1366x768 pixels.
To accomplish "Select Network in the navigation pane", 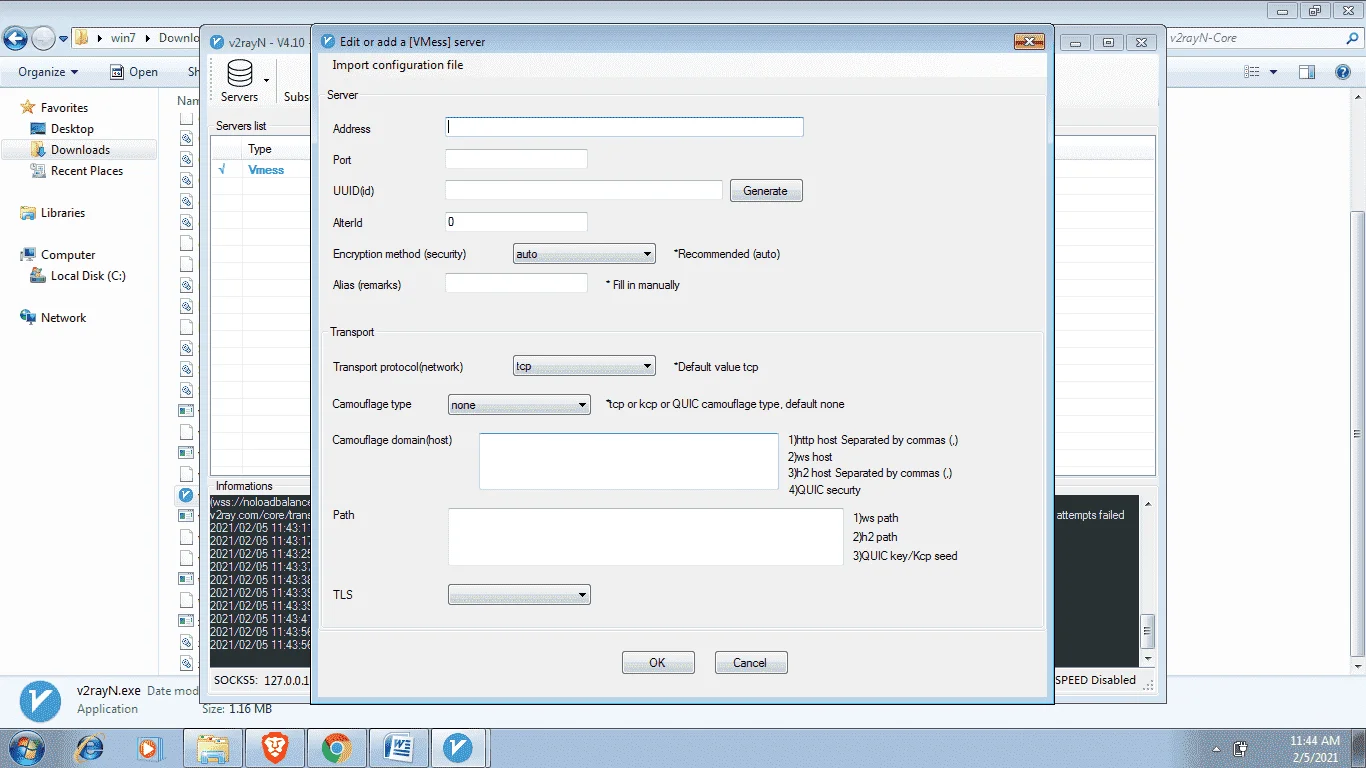I will tap(63, 318).
